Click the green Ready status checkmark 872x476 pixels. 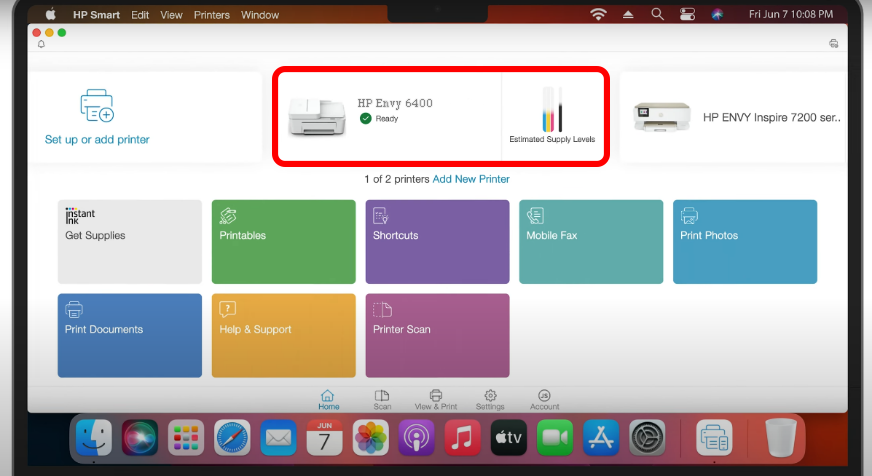click(365, 118)
